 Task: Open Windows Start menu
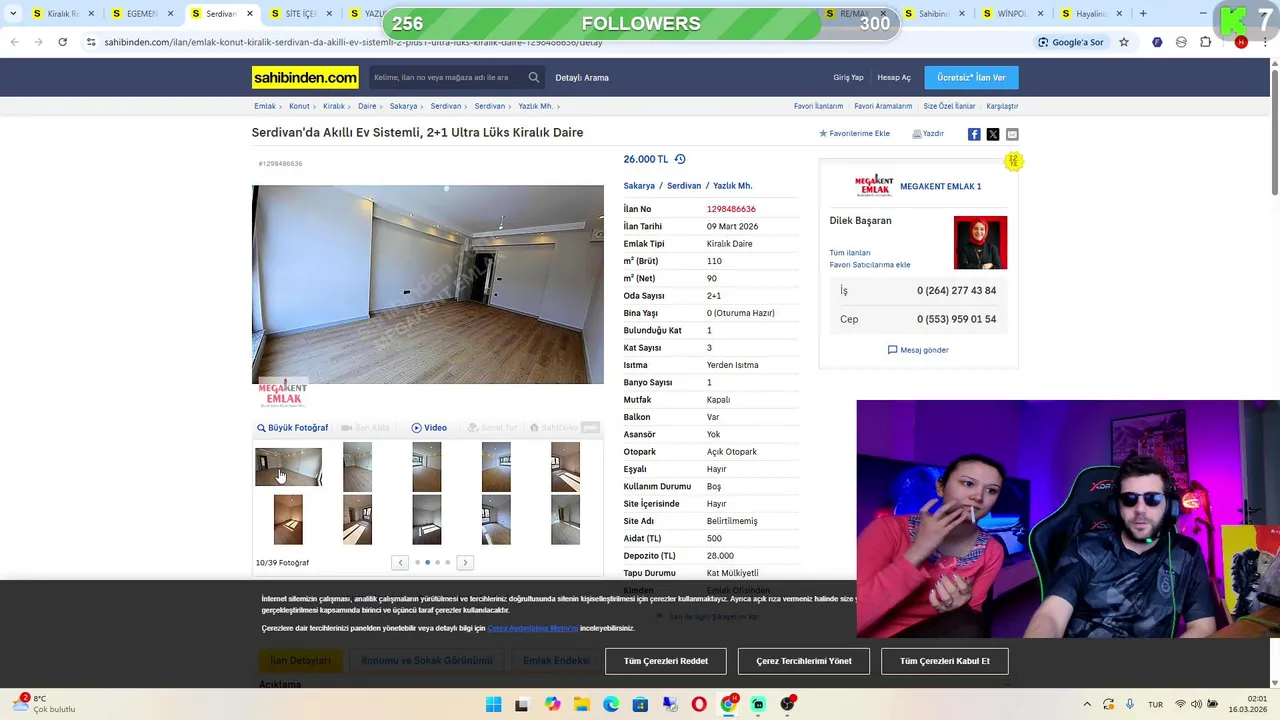(493, 705)
